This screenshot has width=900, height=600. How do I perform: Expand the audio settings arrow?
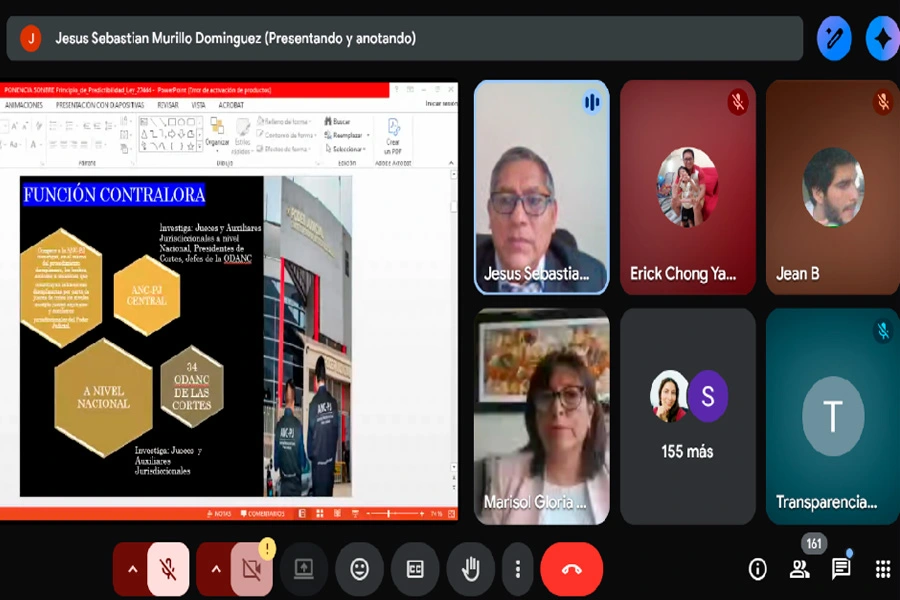point(131,569)
